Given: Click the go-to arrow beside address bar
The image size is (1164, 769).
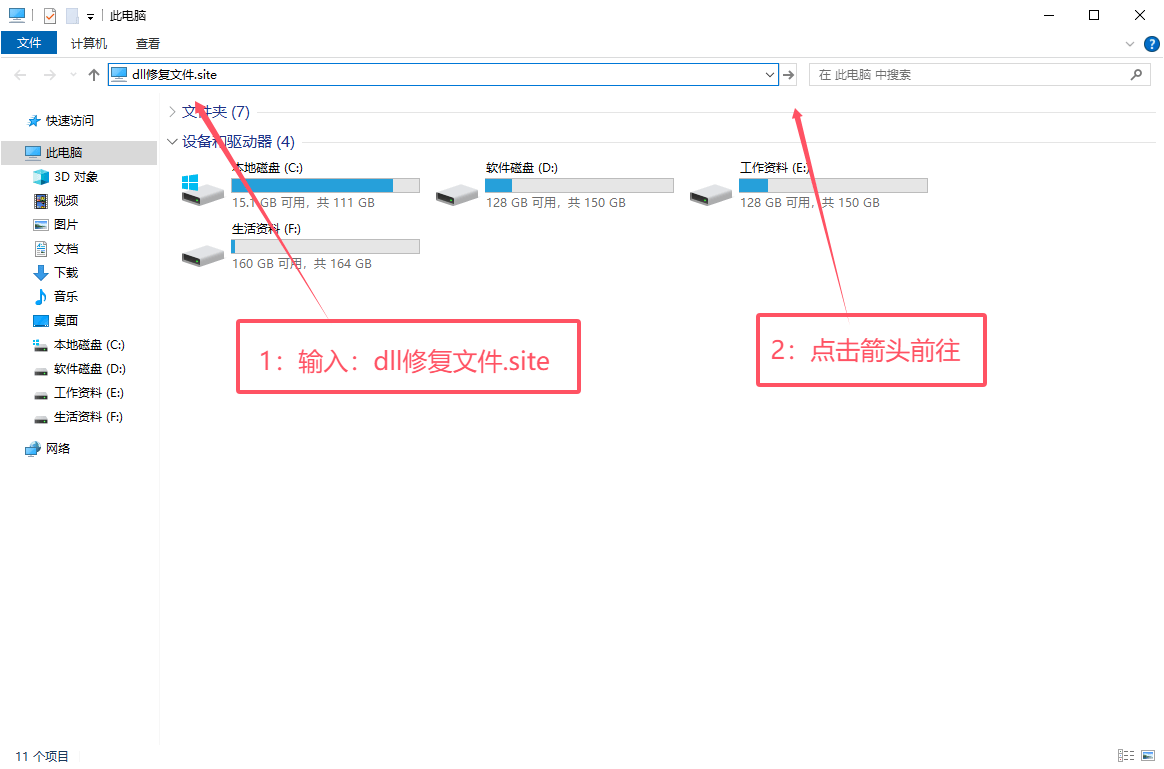Looking at the screenshot, I should pos(788,74).
